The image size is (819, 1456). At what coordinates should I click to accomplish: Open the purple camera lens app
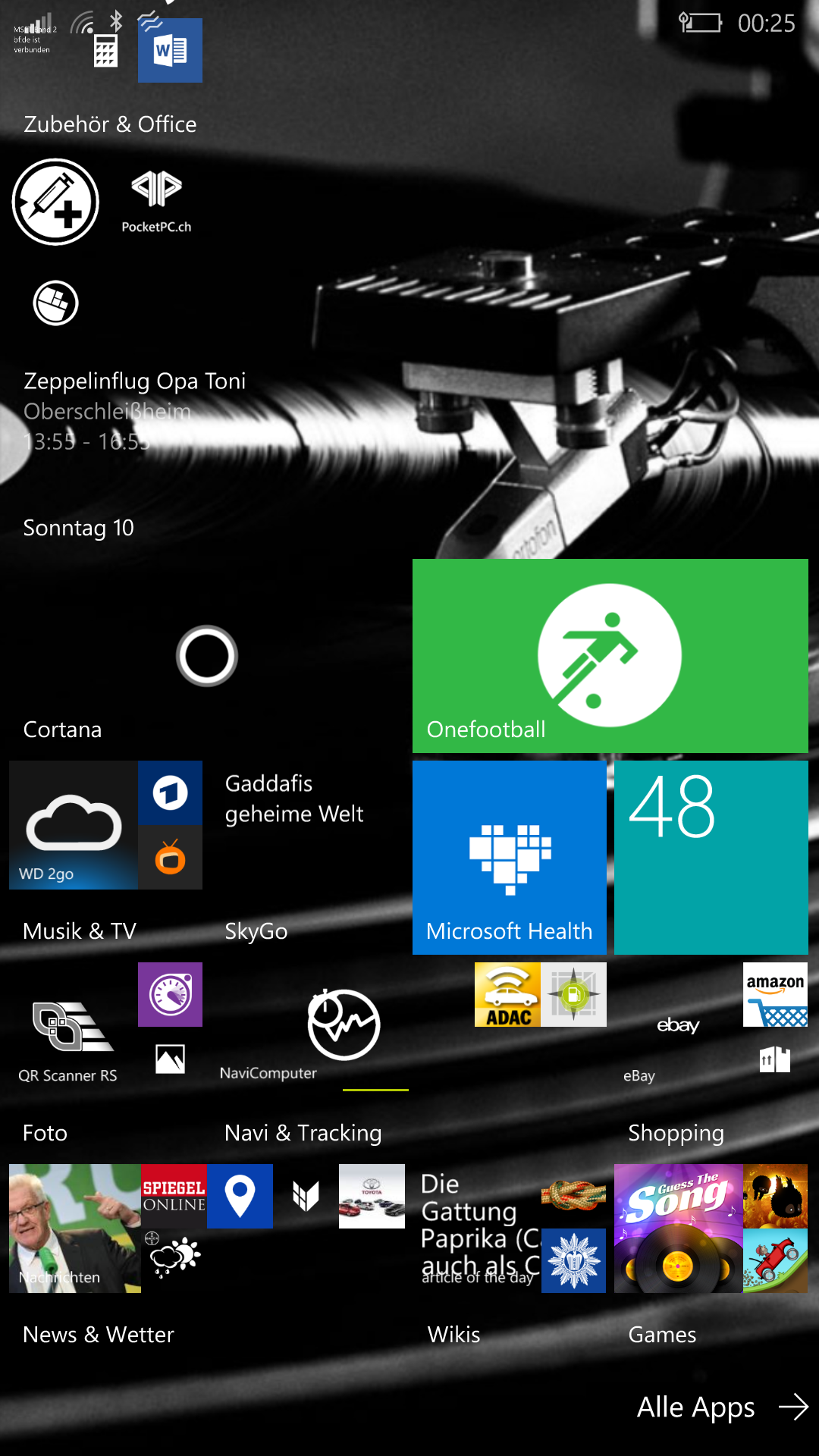click(170, 995)
